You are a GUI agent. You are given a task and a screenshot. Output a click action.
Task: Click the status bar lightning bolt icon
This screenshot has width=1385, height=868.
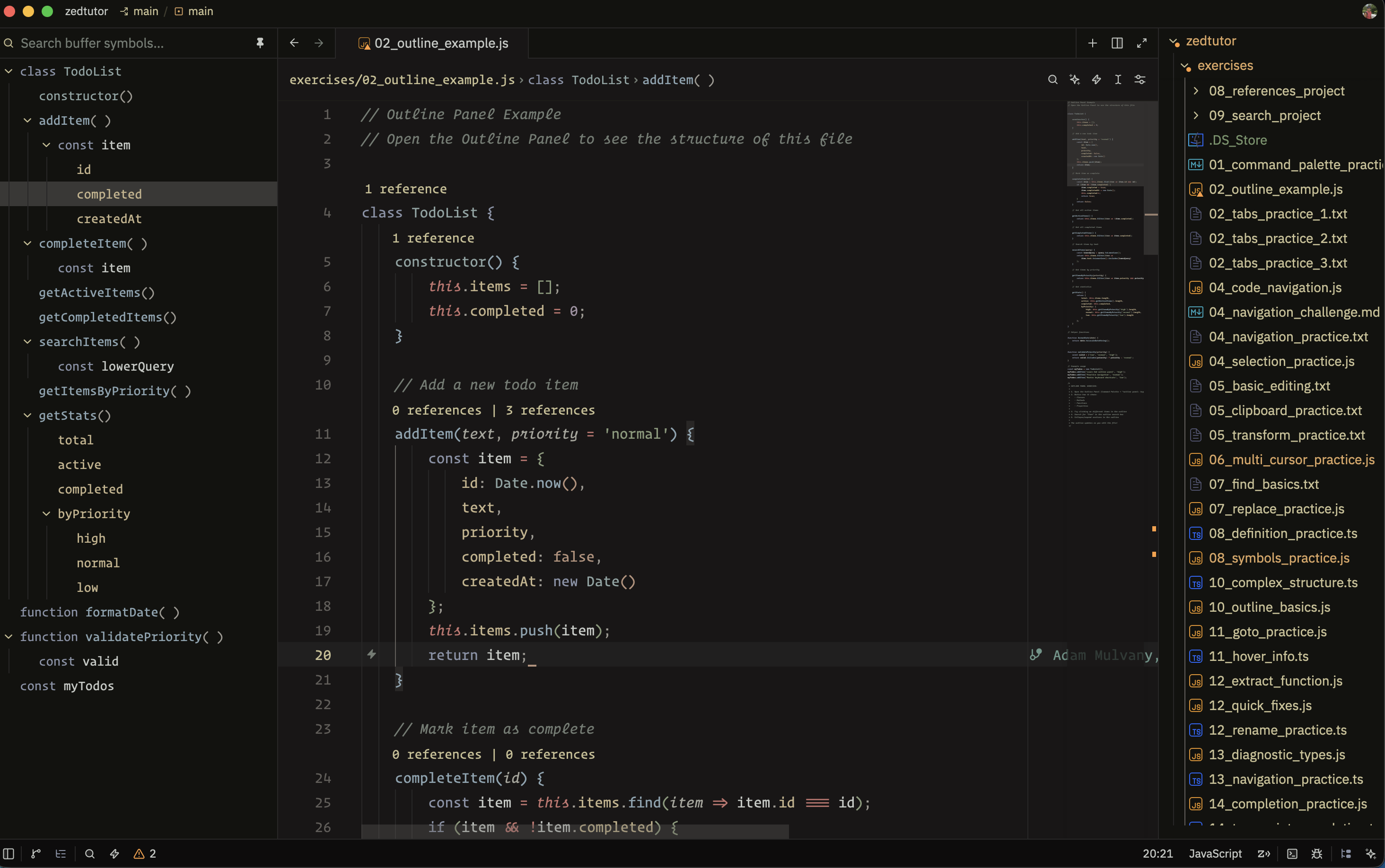114,854
